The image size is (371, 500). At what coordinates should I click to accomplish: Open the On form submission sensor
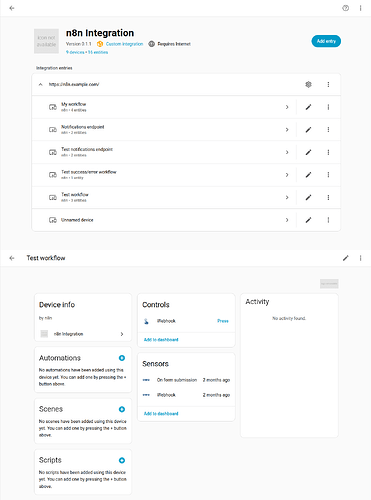186,380
